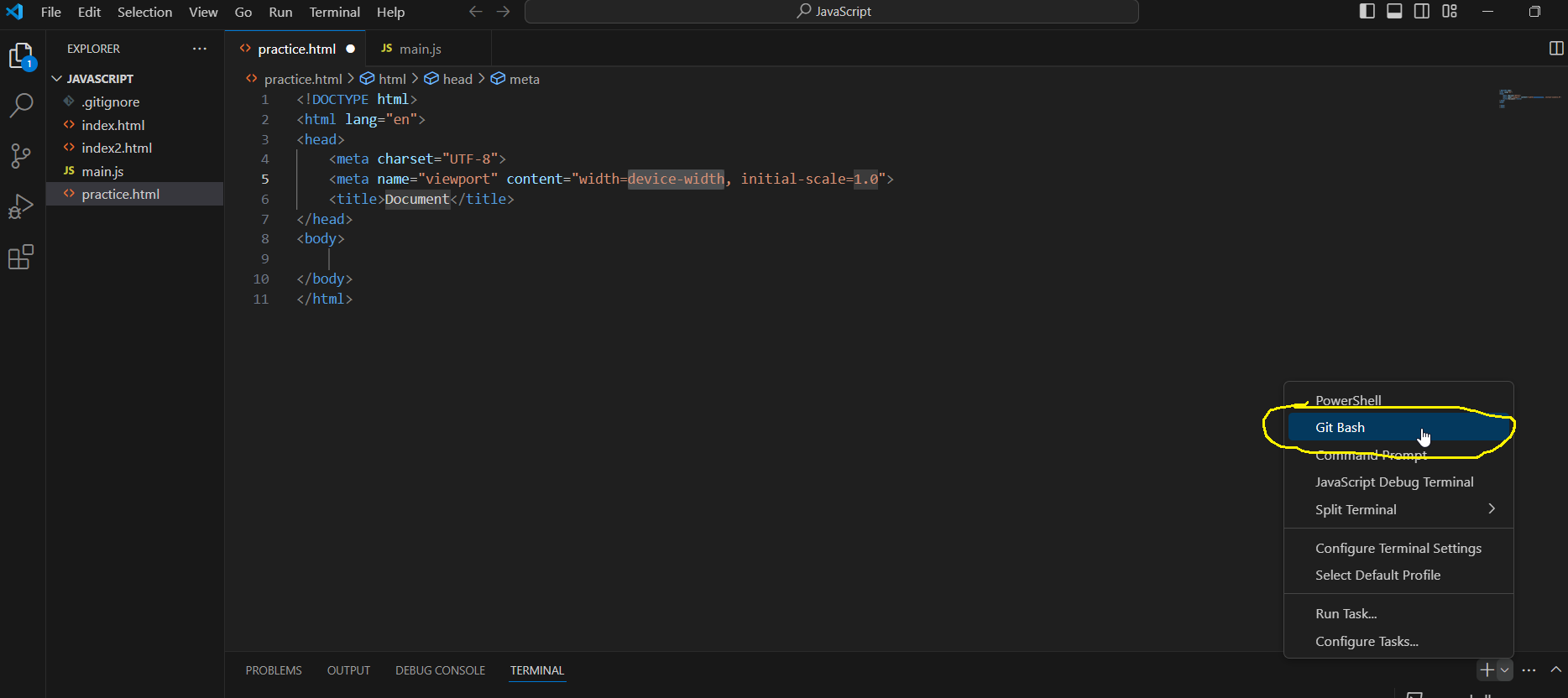Open the View menu
The height and width of the screenshot is (698, 1568).
click(203, 12)
